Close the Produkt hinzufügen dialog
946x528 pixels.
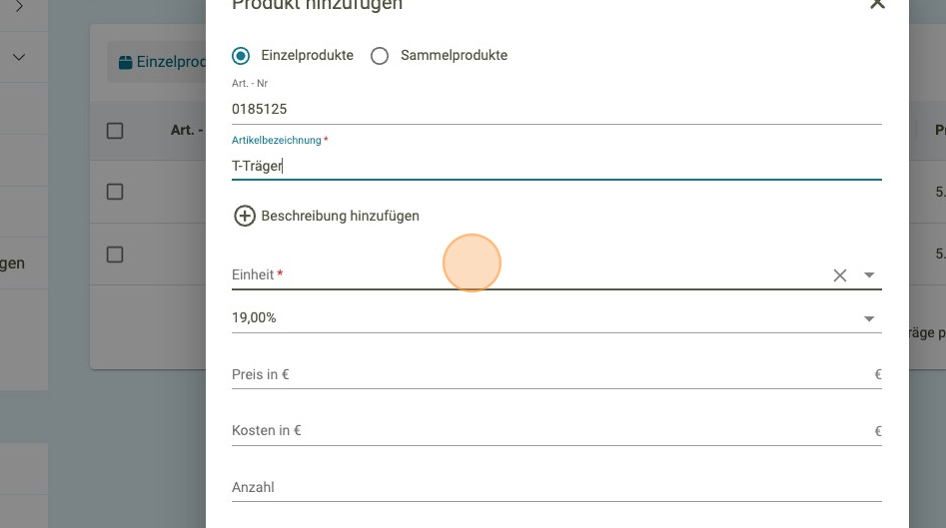(x=877, y=5)
